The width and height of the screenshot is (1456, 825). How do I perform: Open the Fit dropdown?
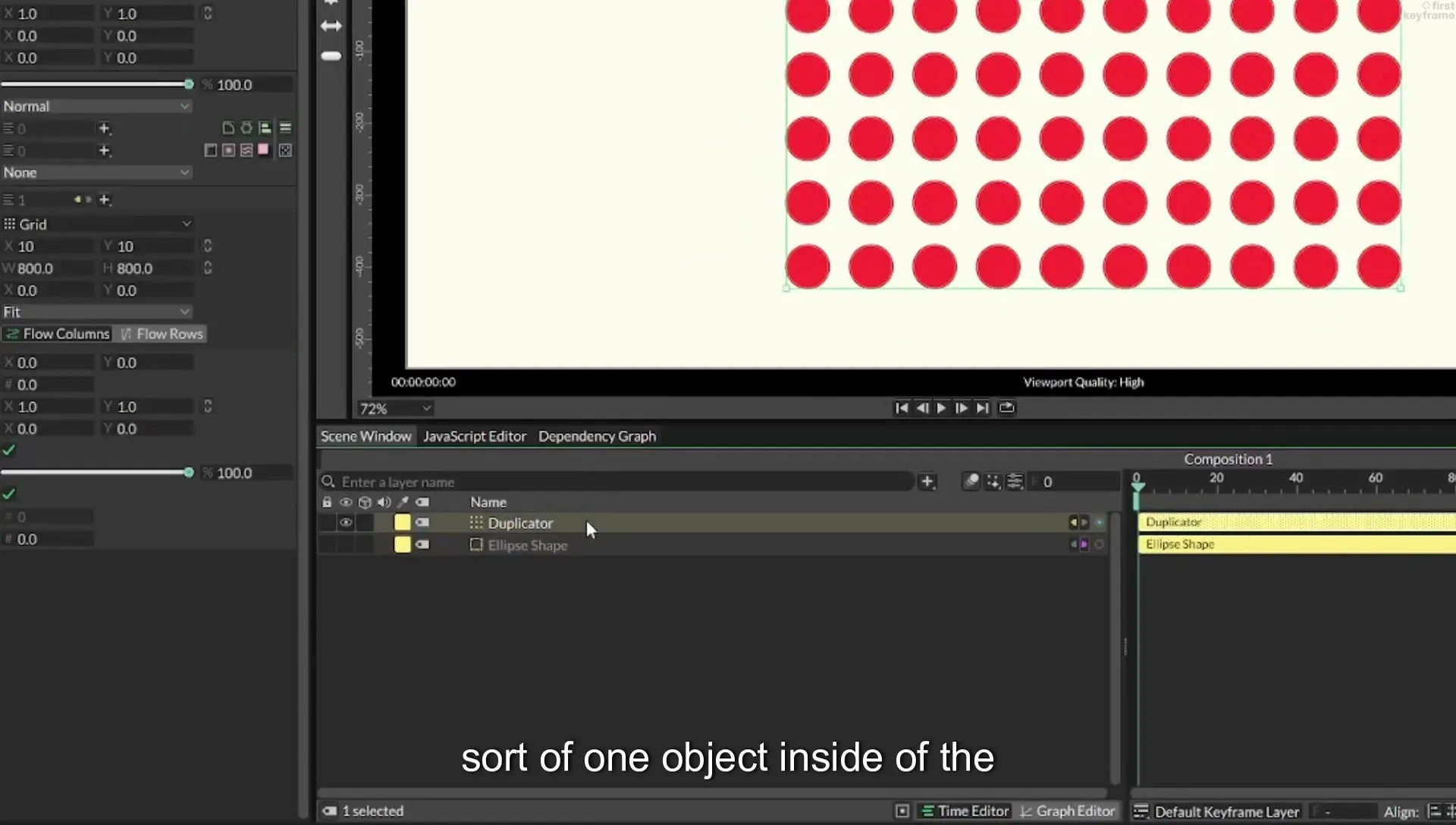tap(96, 312)
